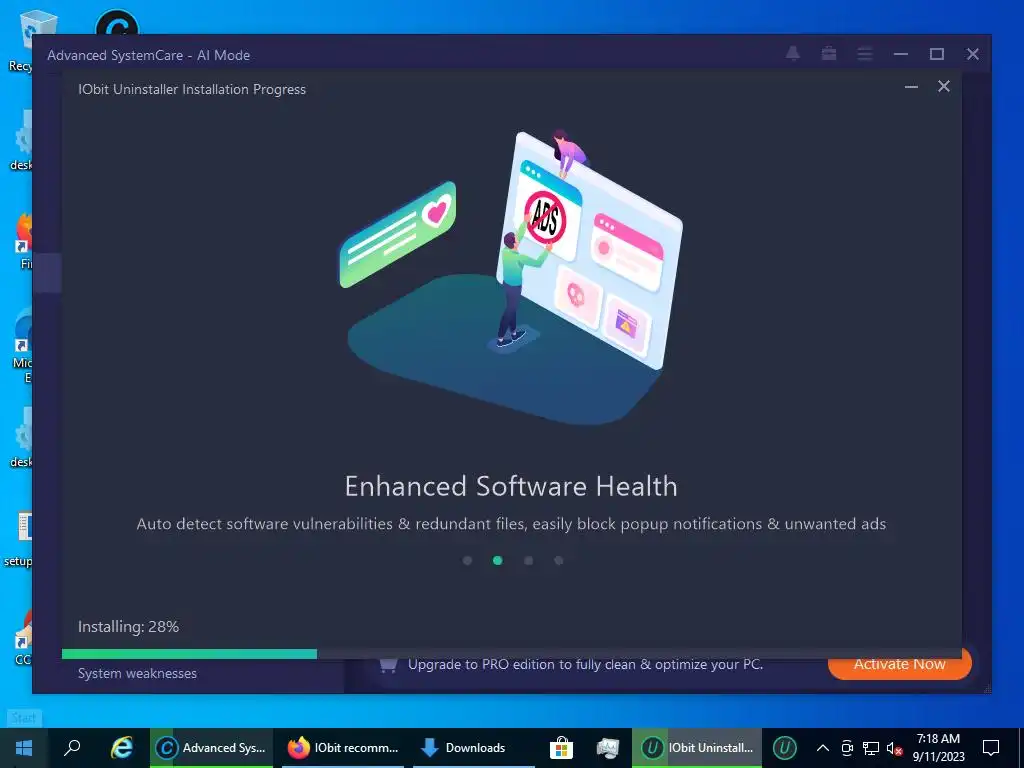Viewport: 1024px width, 768px height.
Task: Open the network tray icon
Action: point(871,748)
